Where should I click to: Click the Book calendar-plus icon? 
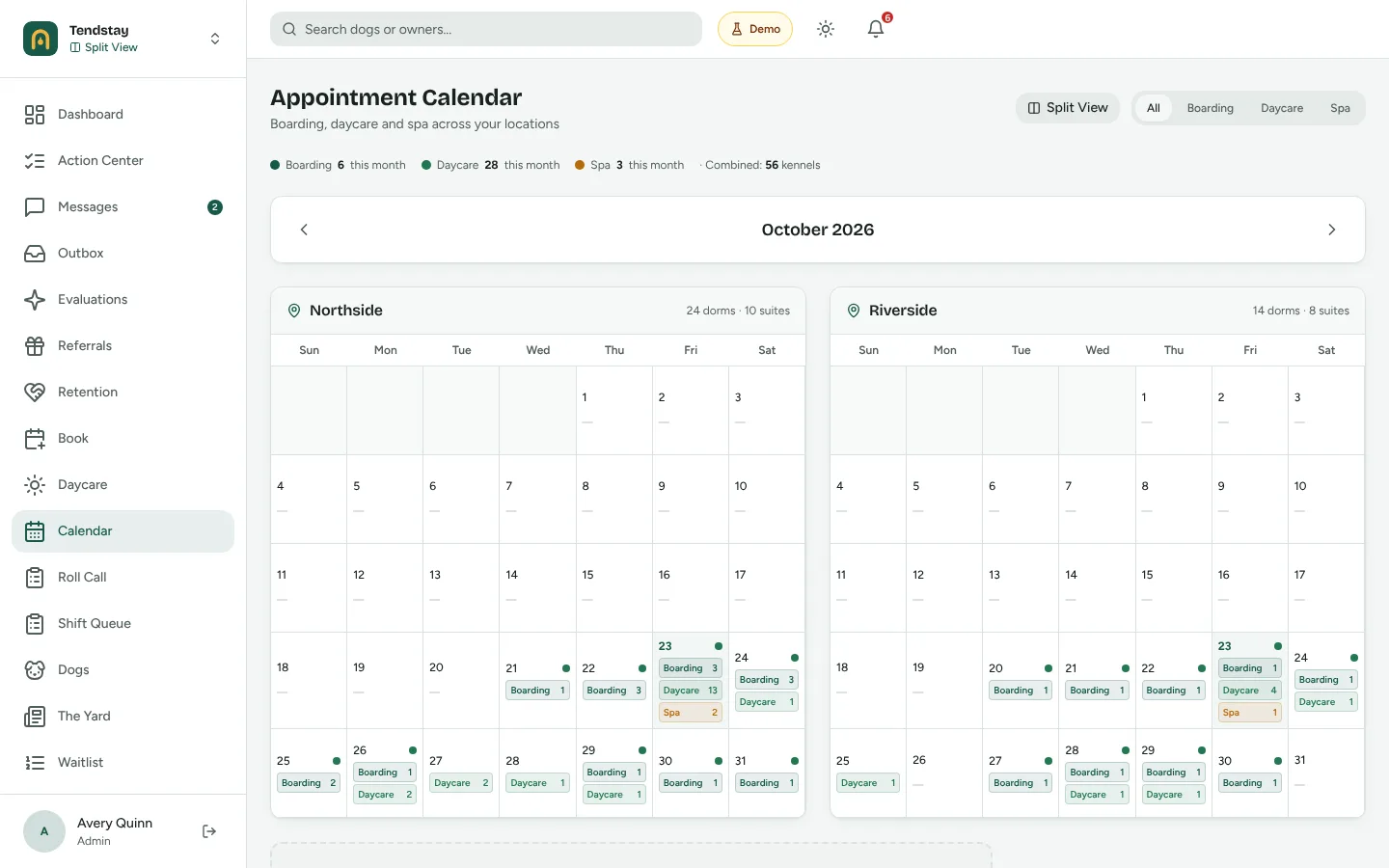point(35,439)
